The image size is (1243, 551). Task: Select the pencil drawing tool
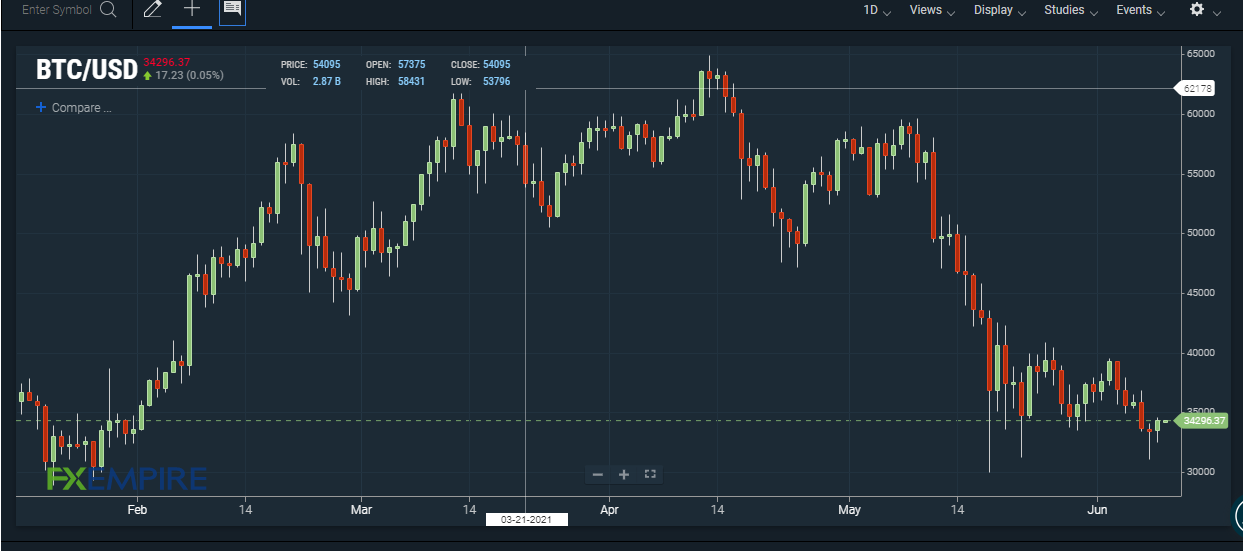pyautogui.click(x=152, y=10)
